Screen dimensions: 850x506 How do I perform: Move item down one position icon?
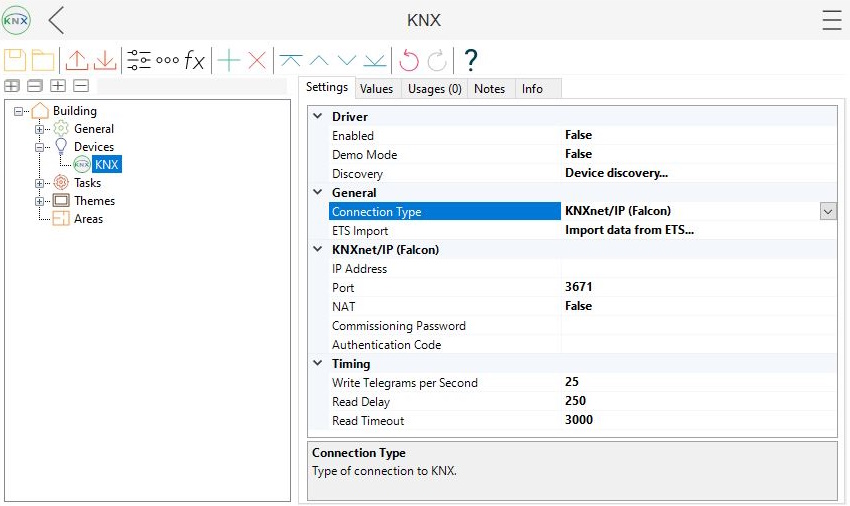pos(347,60)
